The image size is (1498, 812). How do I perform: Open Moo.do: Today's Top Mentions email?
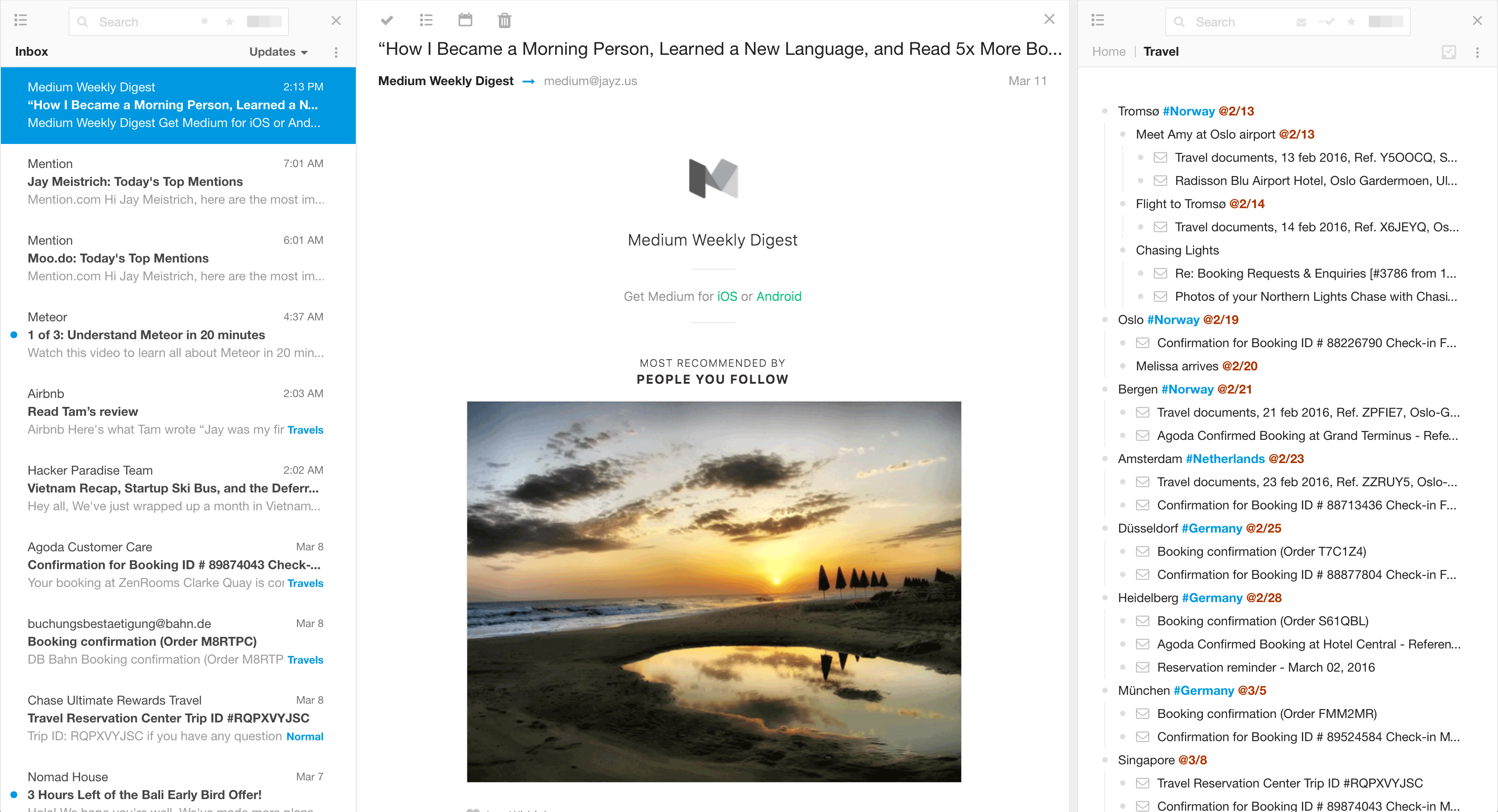178,258
